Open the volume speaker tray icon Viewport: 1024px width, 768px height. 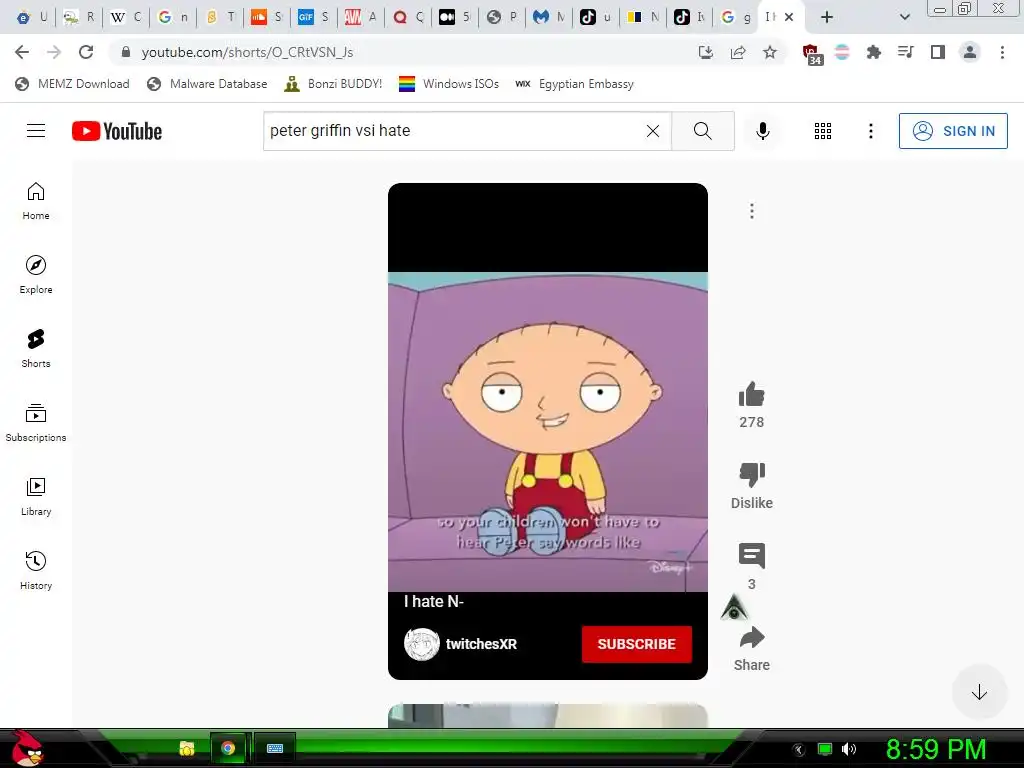[x=849, y=749]
